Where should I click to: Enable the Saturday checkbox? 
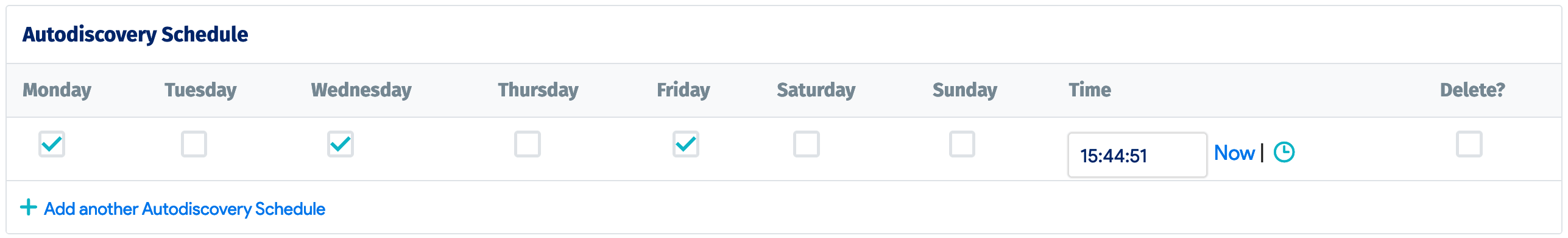pos(807,144)
